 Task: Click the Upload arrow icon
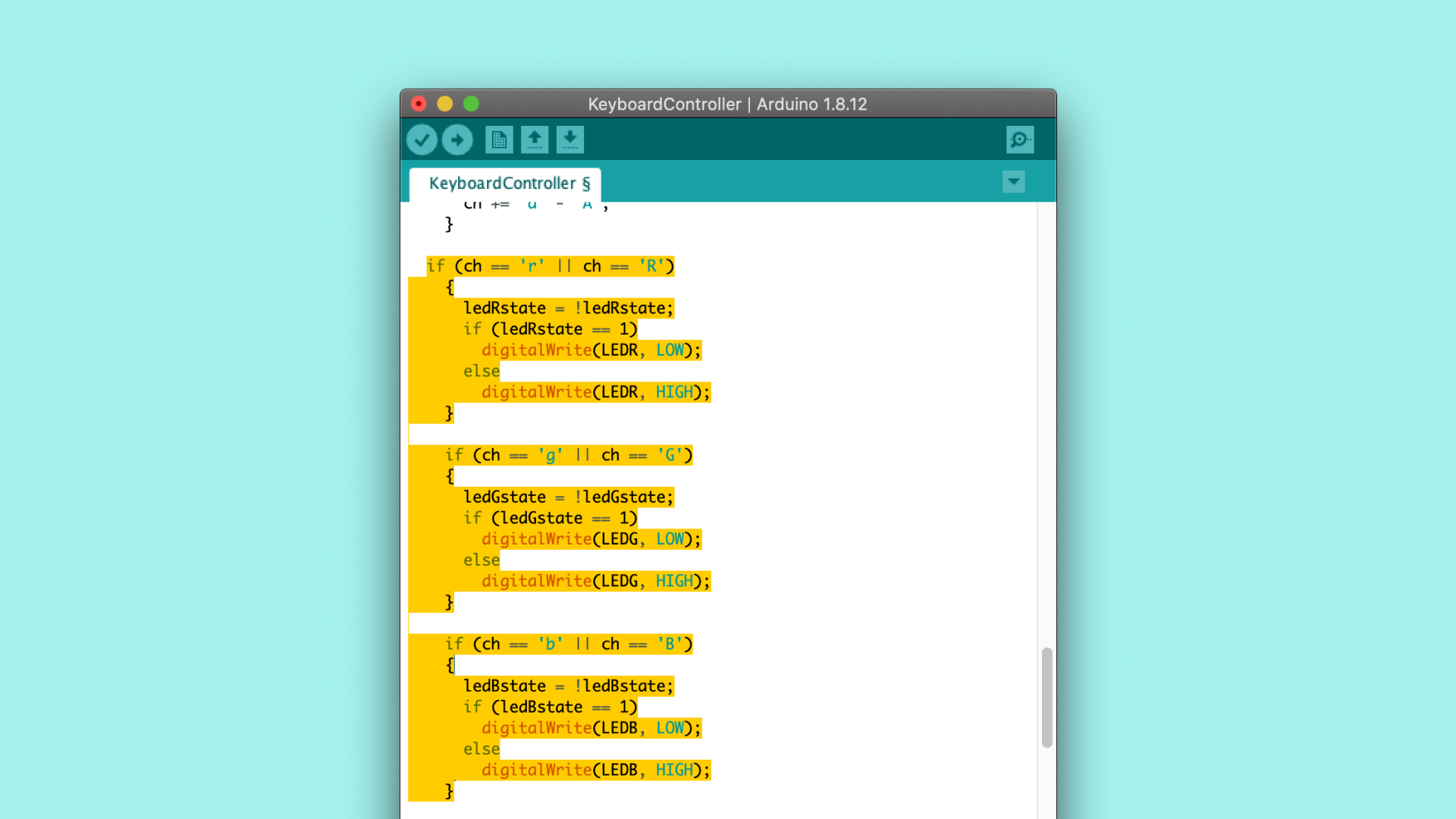click(457, 140)
